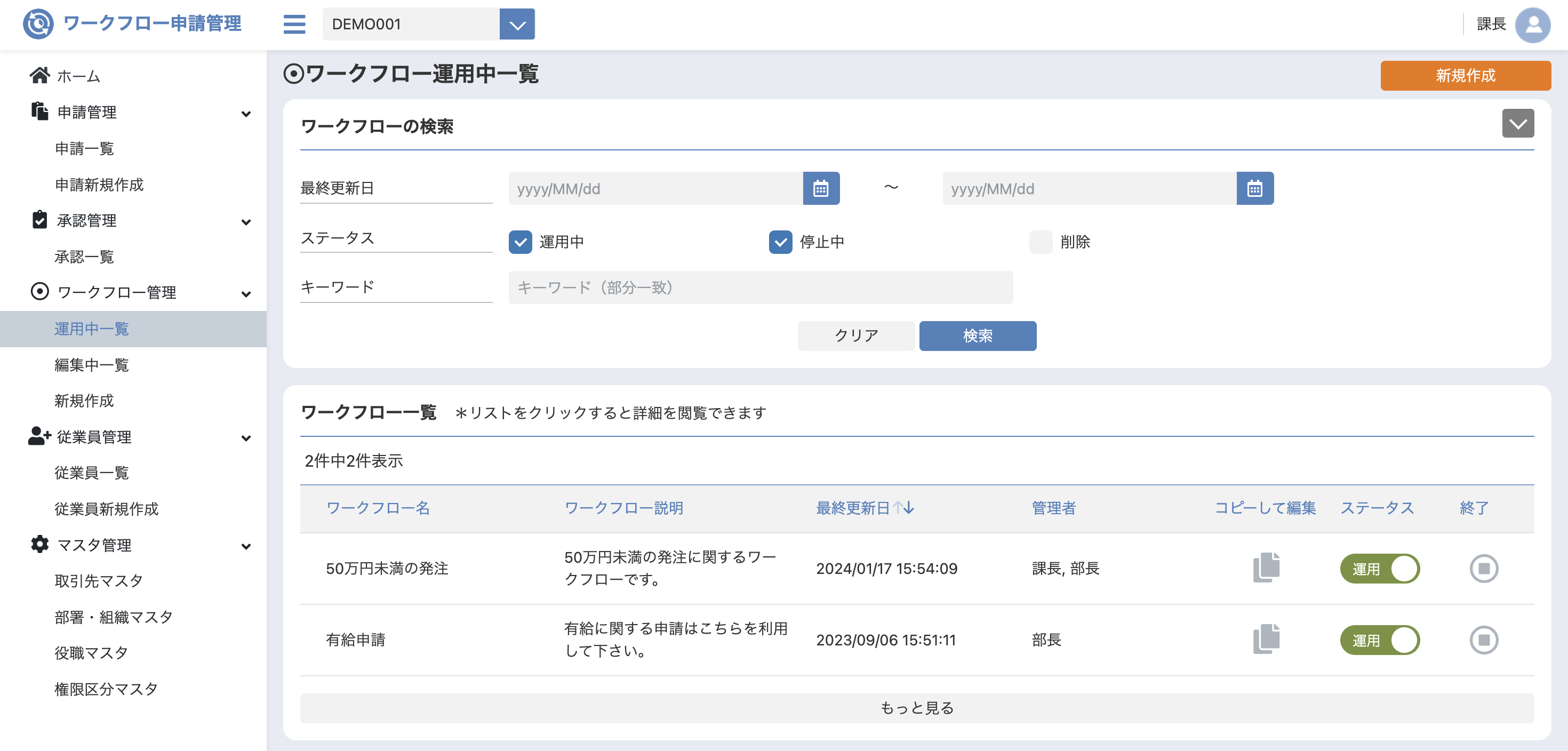This screenshot has height=751, width=1568.
Task: Open the DEMO001 dropdown arrow
Action: click(517, 25)
